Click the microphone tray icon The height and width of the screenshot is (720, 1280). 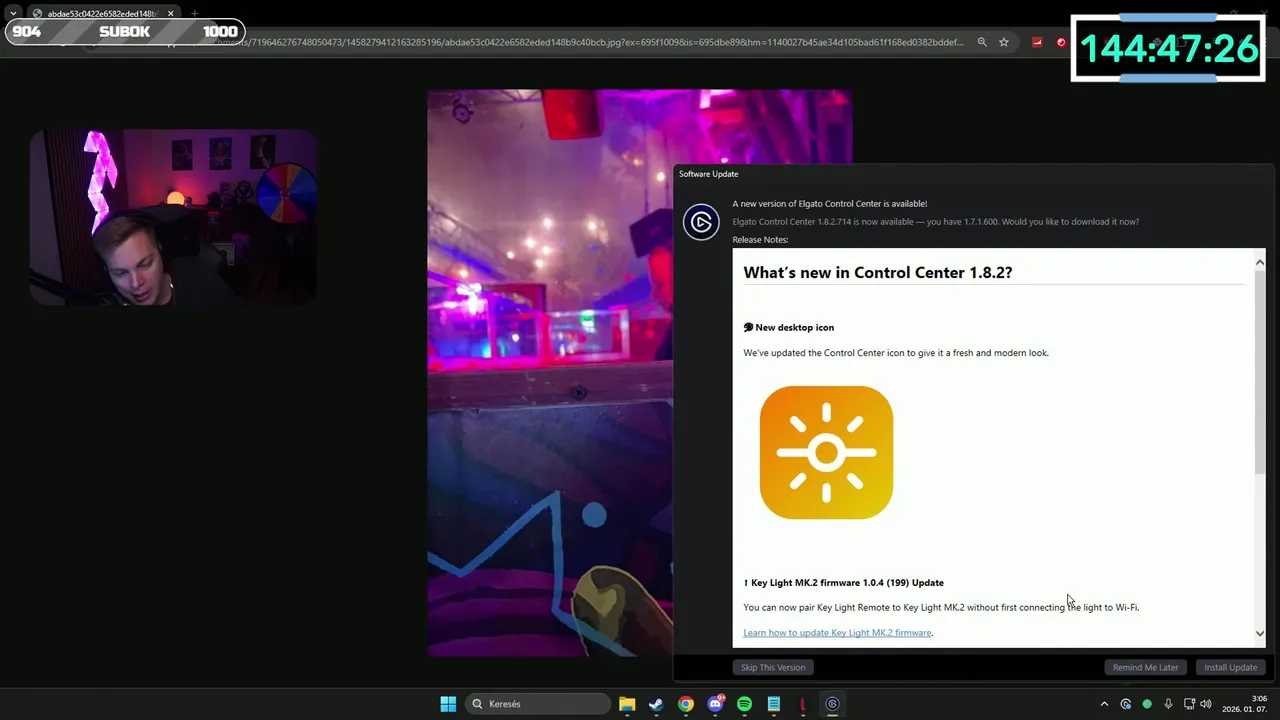[1168, 704]
